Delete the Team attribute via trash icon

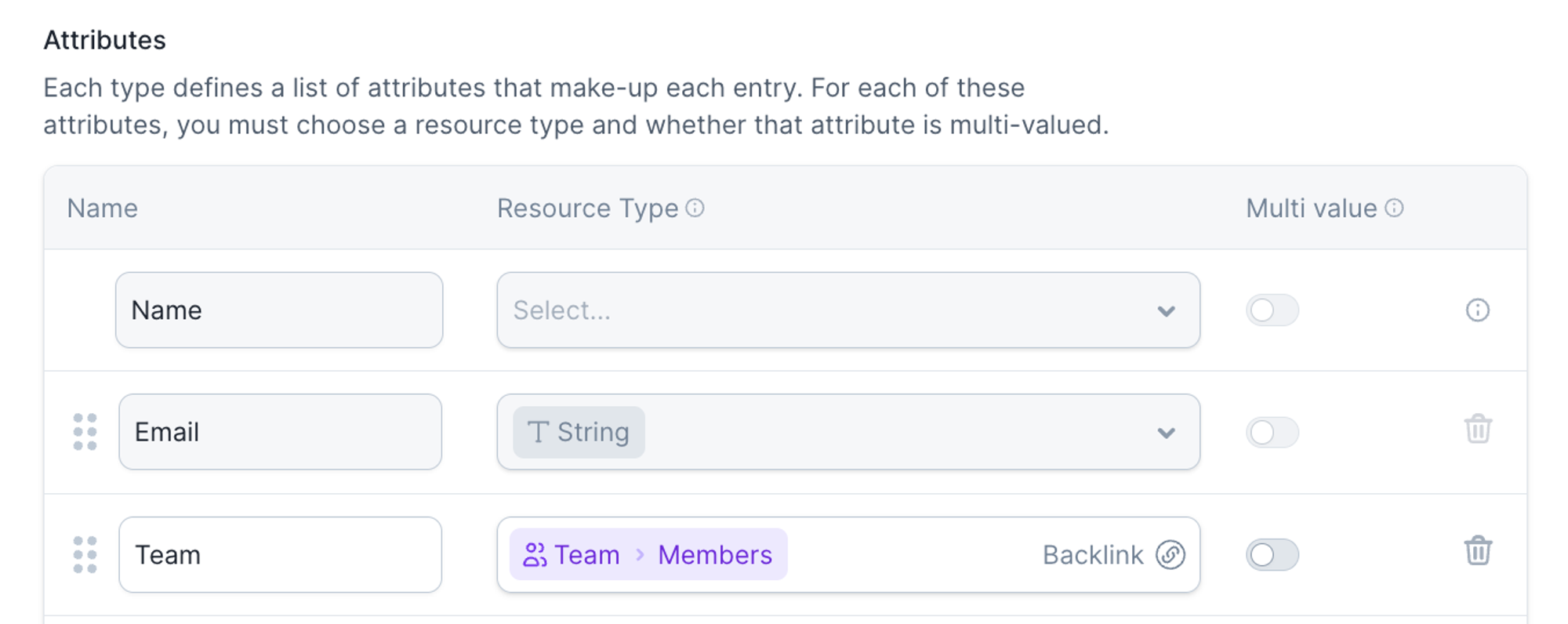pyautogui.click(x=1477, y=551)
